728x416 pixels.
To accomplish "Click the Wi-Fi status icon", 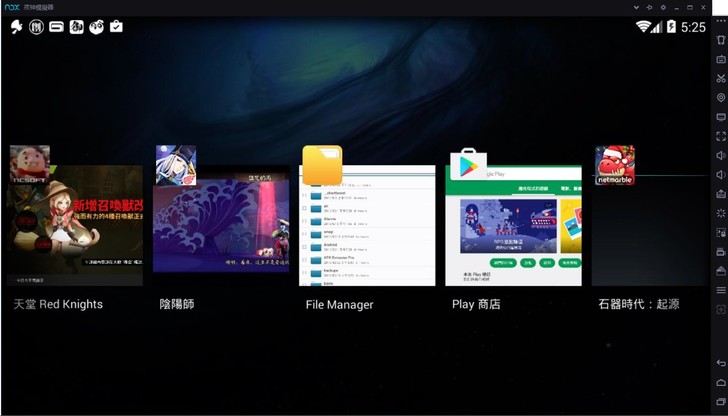I will tap(643, 26).
